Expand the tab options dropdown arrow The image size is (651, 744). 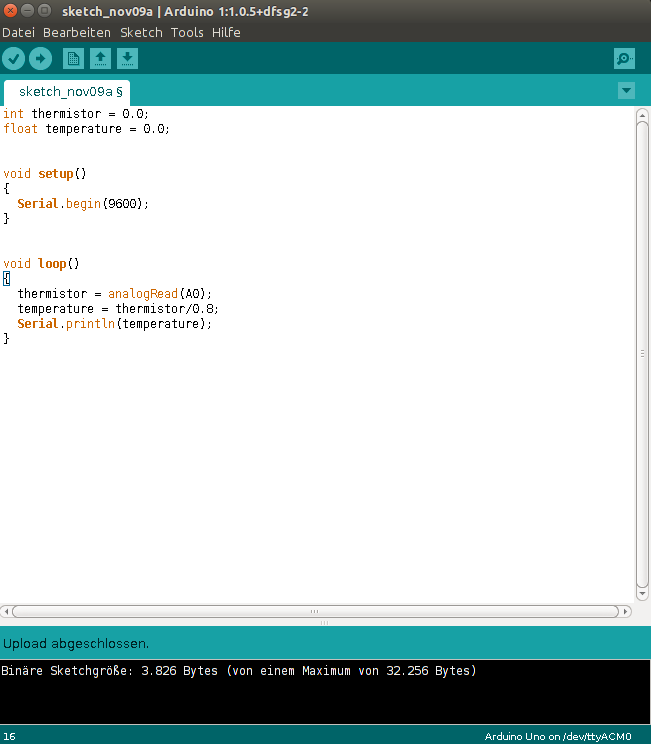coord(626,90)
